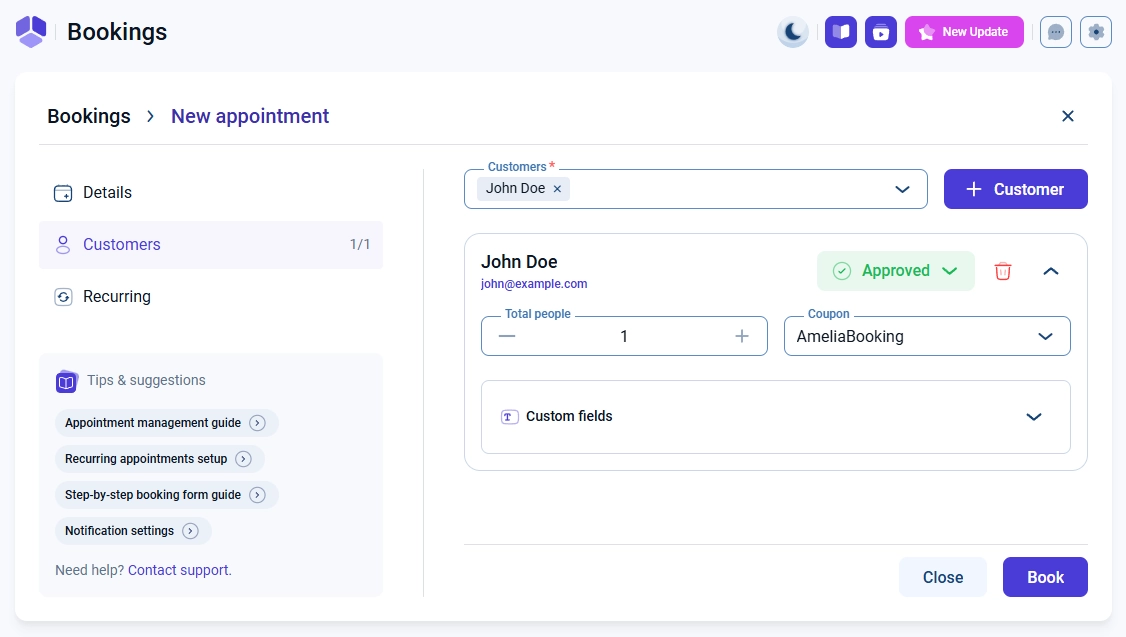Open Recurring appointments setup tip

pos(159,459)
